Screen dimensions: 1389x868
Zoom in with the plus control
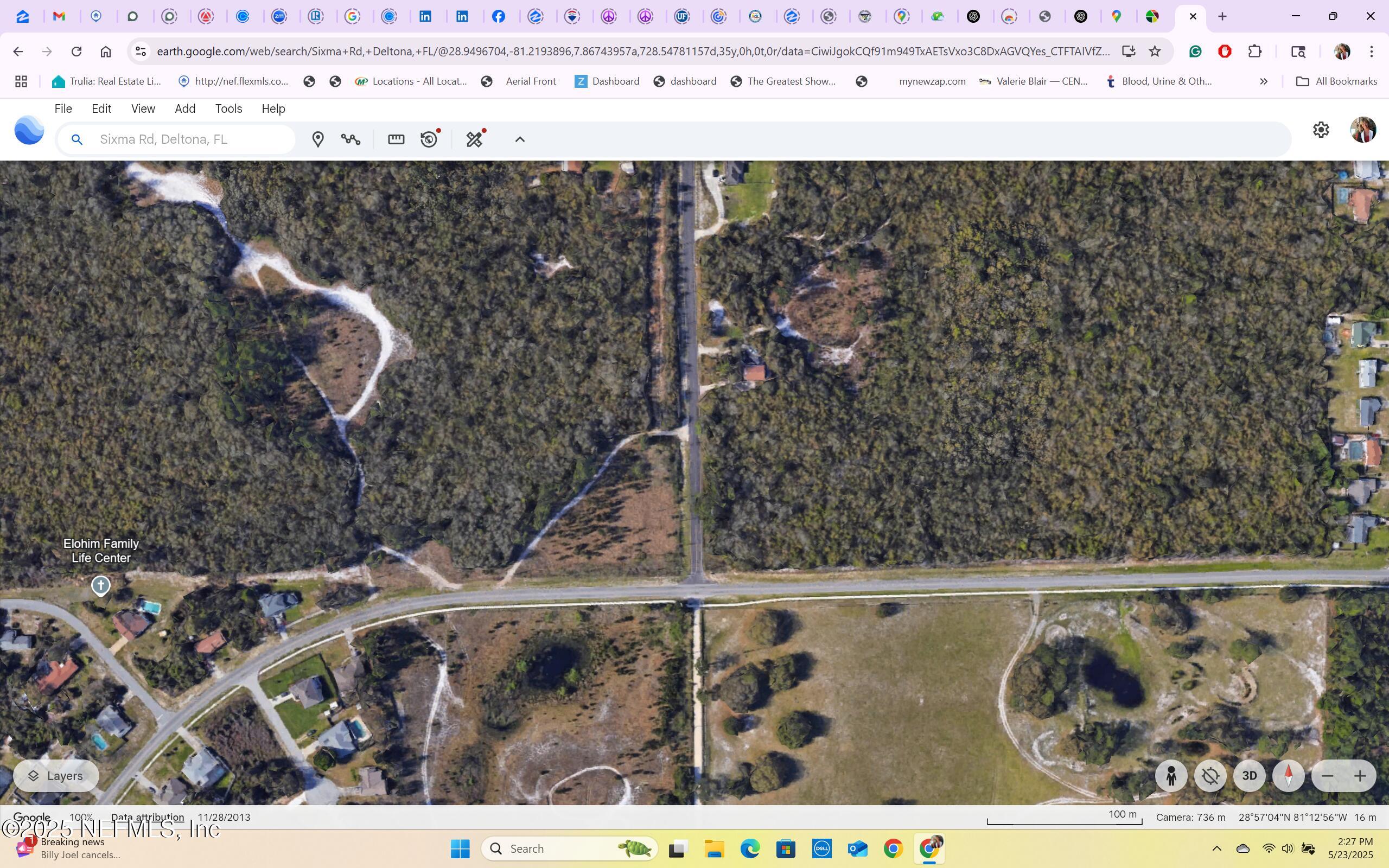pos(1360,776)
